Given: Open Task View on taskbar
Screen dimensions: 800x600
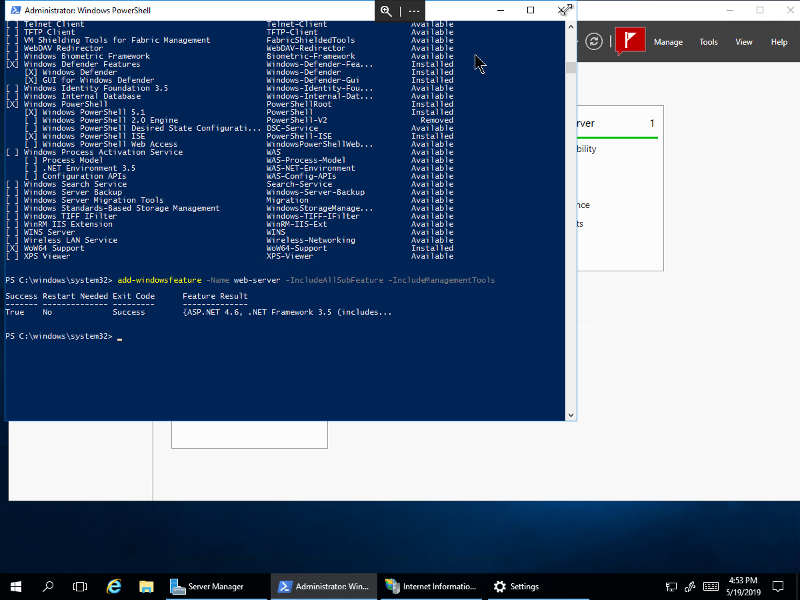Looking at the screenshot, I should [x=80, y=586].
